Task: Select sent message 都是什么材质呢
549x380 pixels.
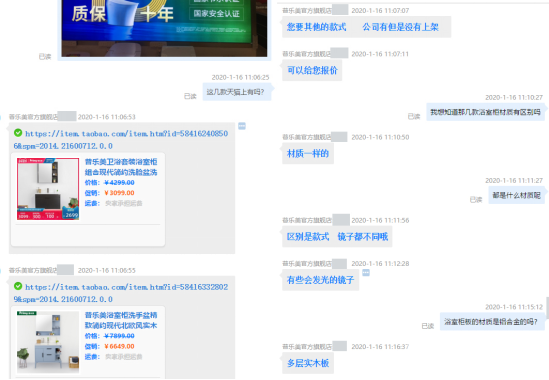Action: [516, 195]
